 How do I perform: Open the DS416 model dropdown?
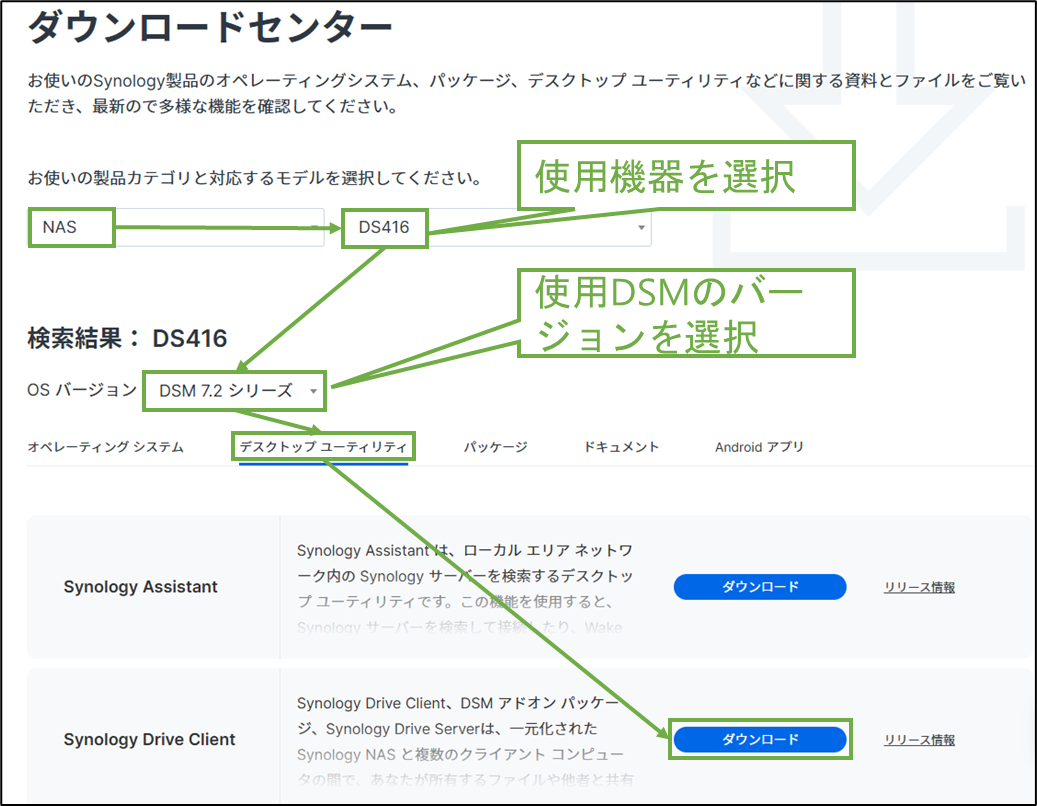(x=497, y=227)
